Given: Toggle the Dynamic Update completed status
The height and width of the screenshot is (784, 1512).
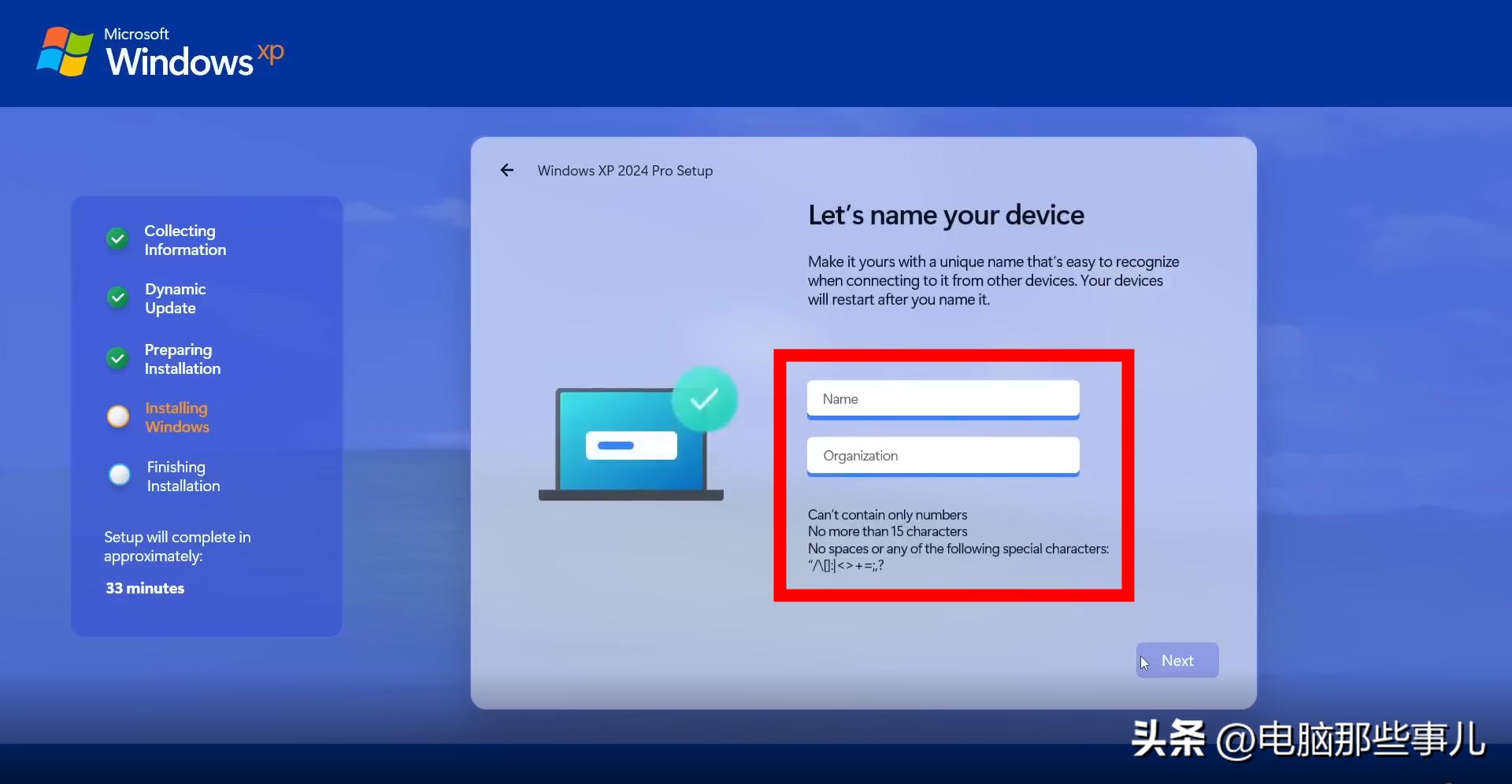Looking at the screenshot, I should (117, 298).
